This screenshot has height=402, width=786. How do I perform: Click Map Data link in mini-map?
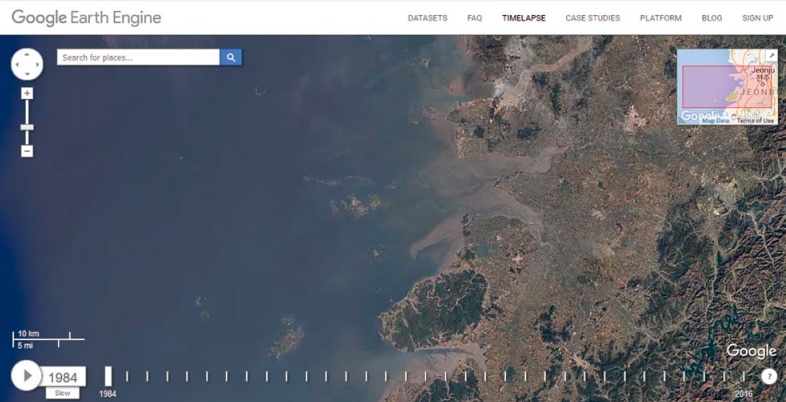(x=715, y=121)
